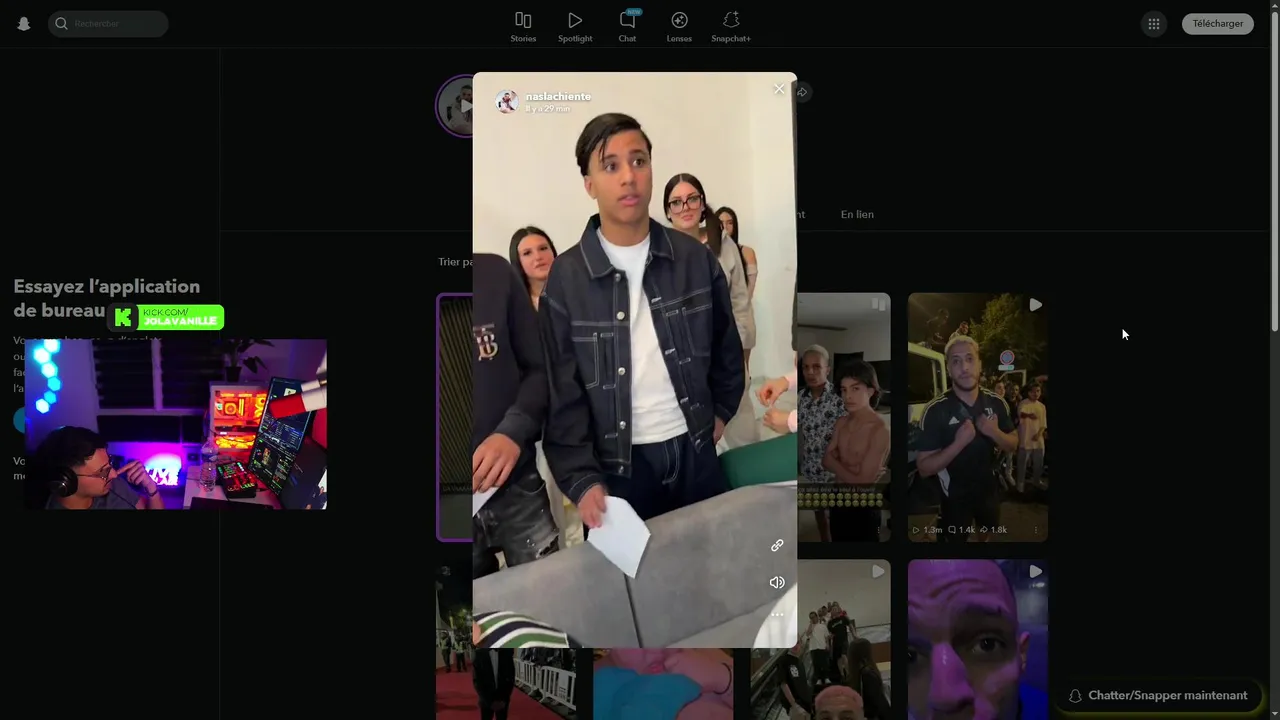The image size is (1280, 720).
Task: Open options dots on Juventus jersey video
Action: 1035,530
